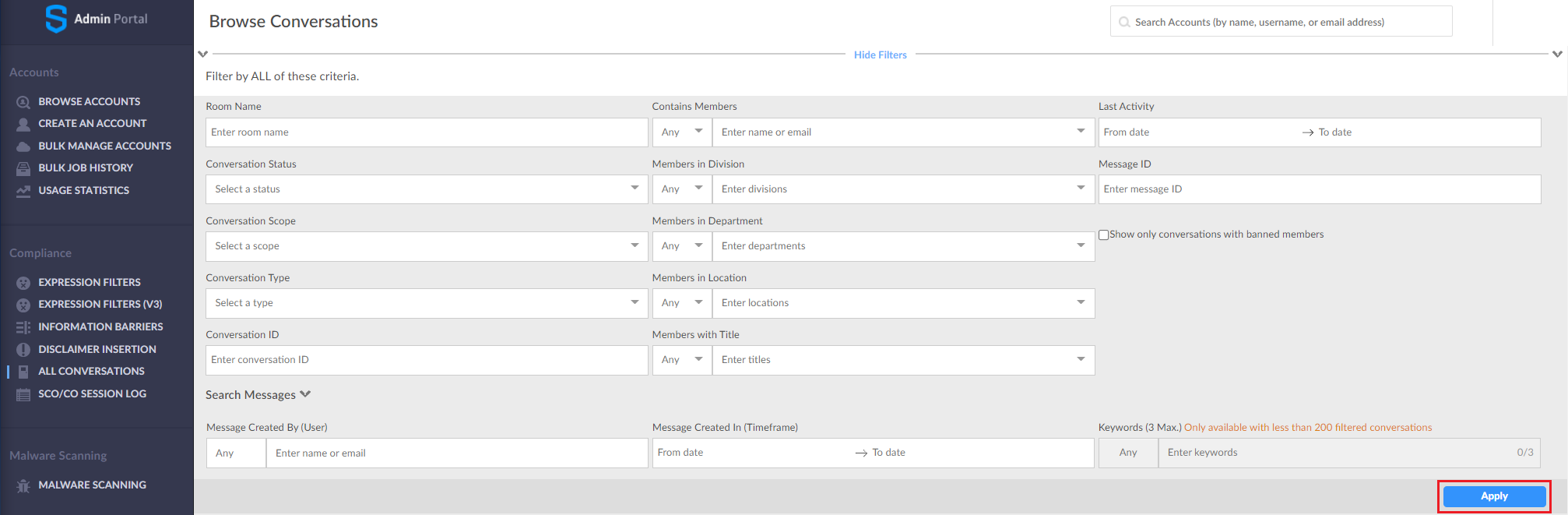The image size is (1568, 515).
Task: Click the Message Created By name field
Action: (x=457, y=453)
